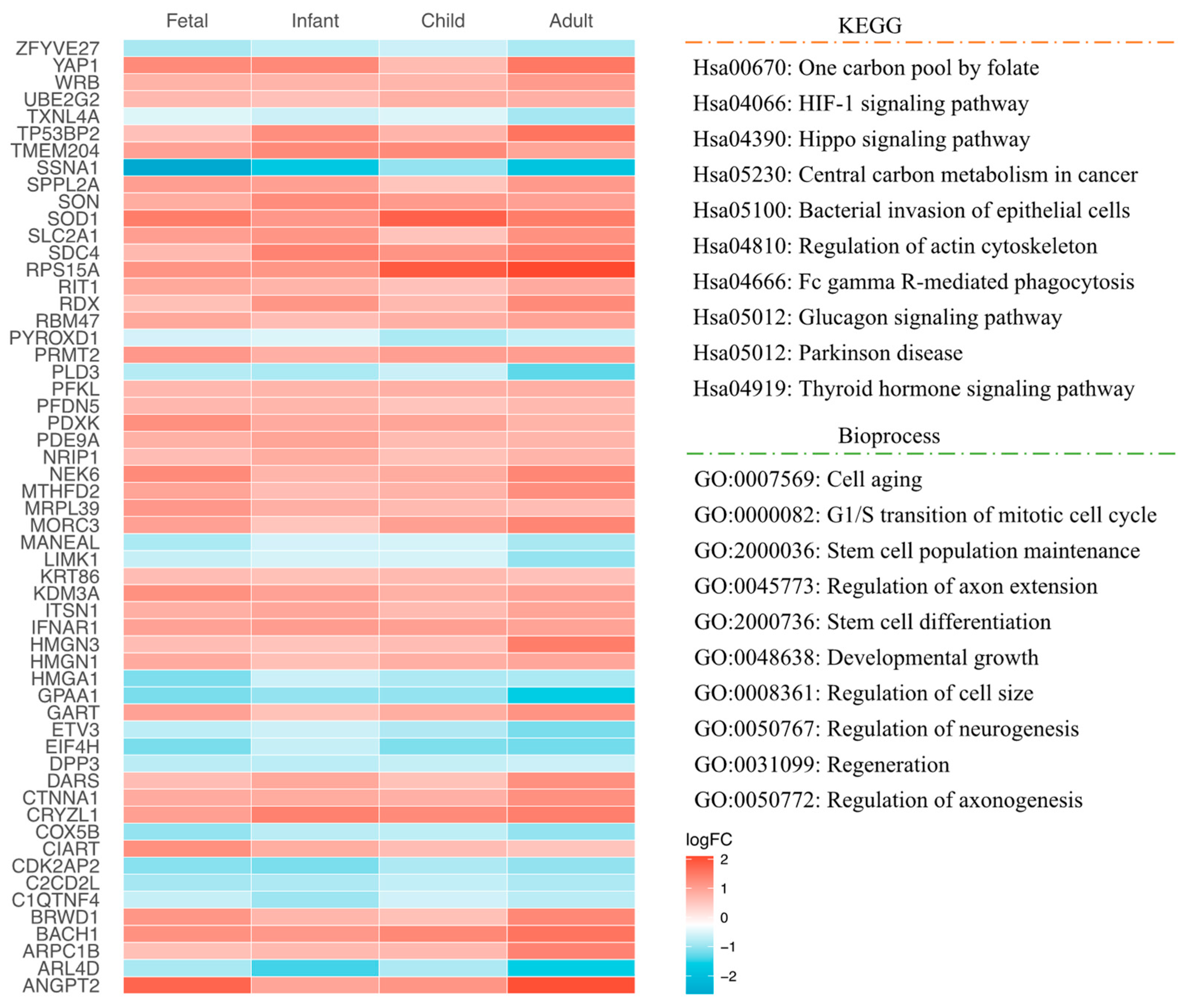Click the SSNA1 heatmap cell under Fetal
The image size is (1185, 1008).
click(x=187, y=167)
